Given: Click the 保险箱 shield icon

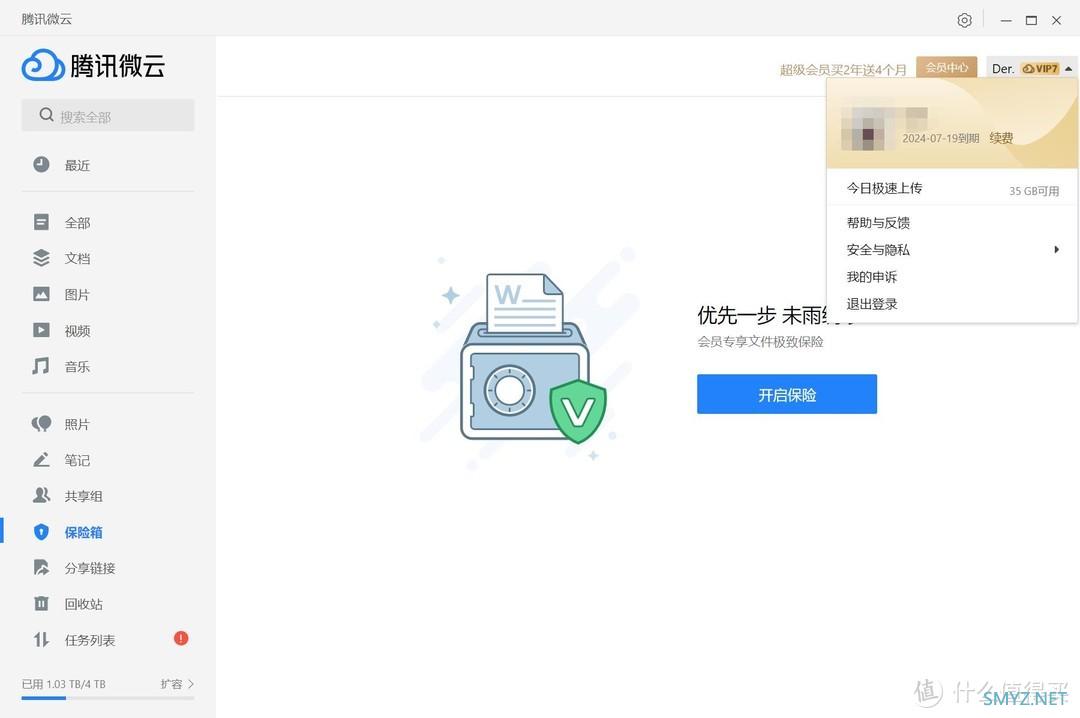Looking at the screenshot, I should (41, 532).
